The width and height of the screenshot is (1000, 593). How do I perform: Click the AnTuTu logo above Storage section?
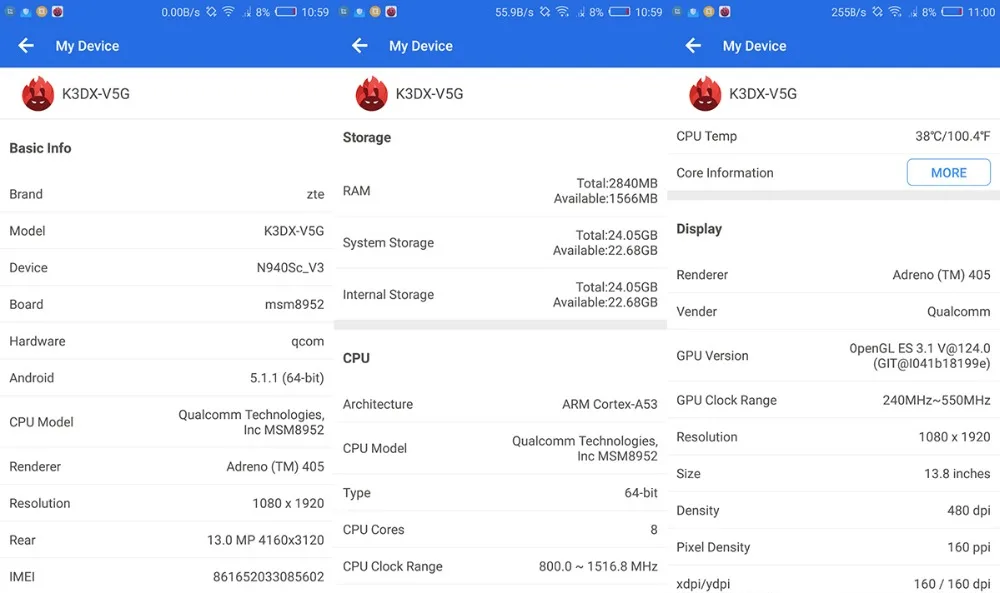(371, 94)
